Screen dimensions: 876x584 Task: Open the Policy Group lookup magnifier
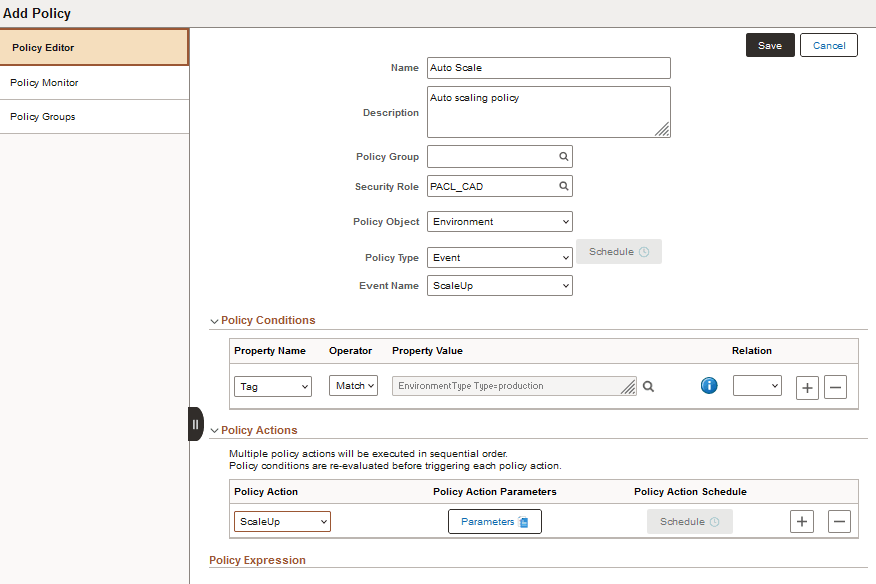pos(565,156)
